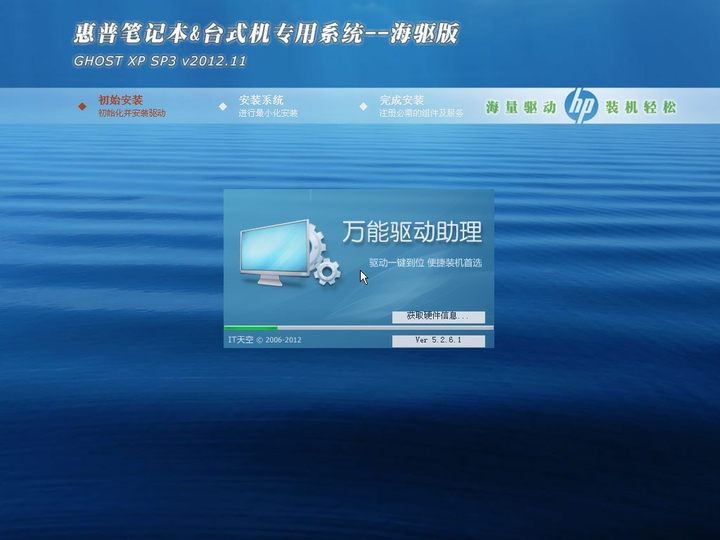
Task: Click the monitor with gears driver icon
Action: pos(290,253)
